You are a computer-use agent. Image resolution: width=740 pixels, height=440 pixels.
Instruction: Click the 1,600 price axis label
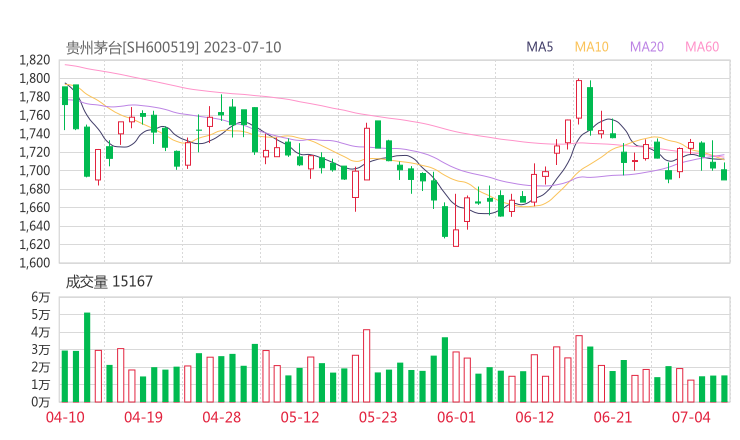tap(34, 262)
